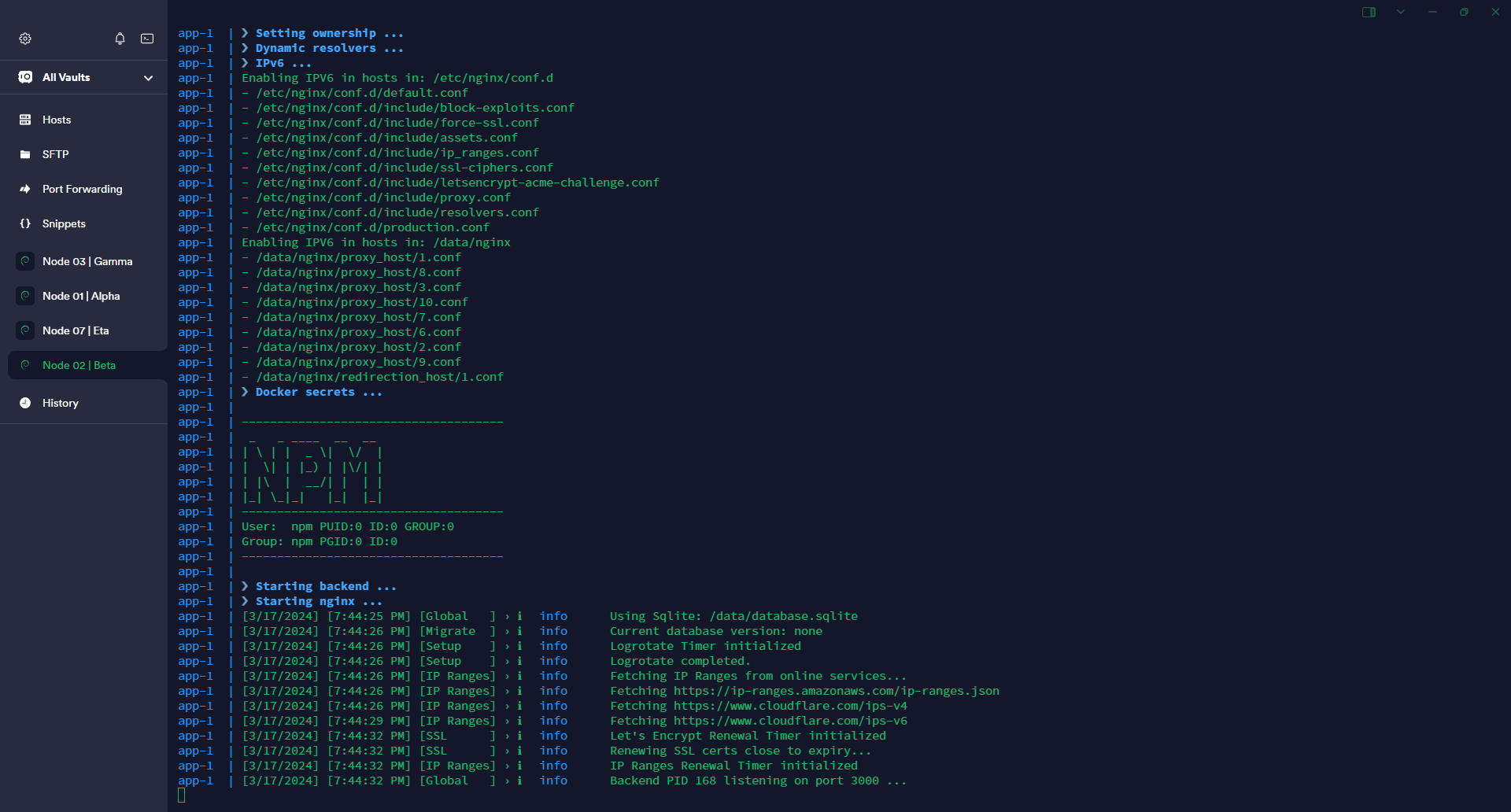This screenshot has height=812, width=1511.
Task: Open new local terminal icon
Action: click(x=147, y=39)
